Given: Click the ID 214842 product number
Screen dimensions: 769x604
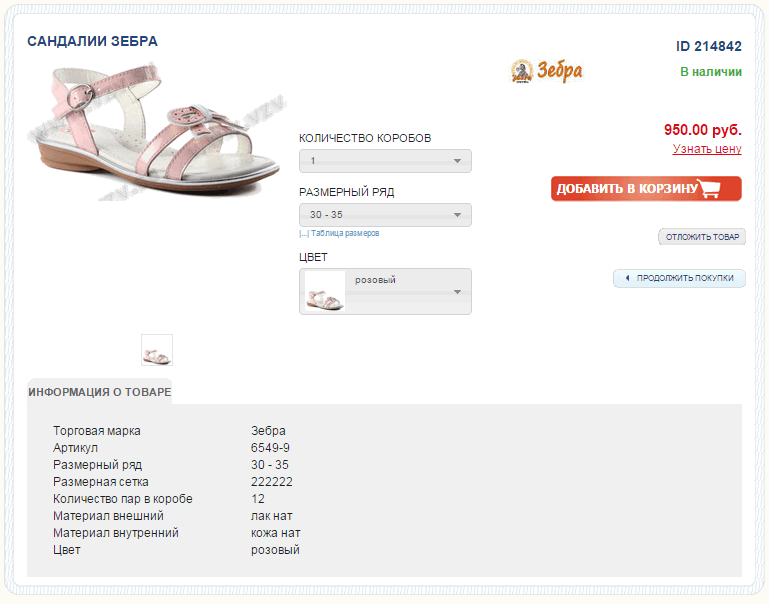Looking at the screenshot, I should [x=708, y=46].
